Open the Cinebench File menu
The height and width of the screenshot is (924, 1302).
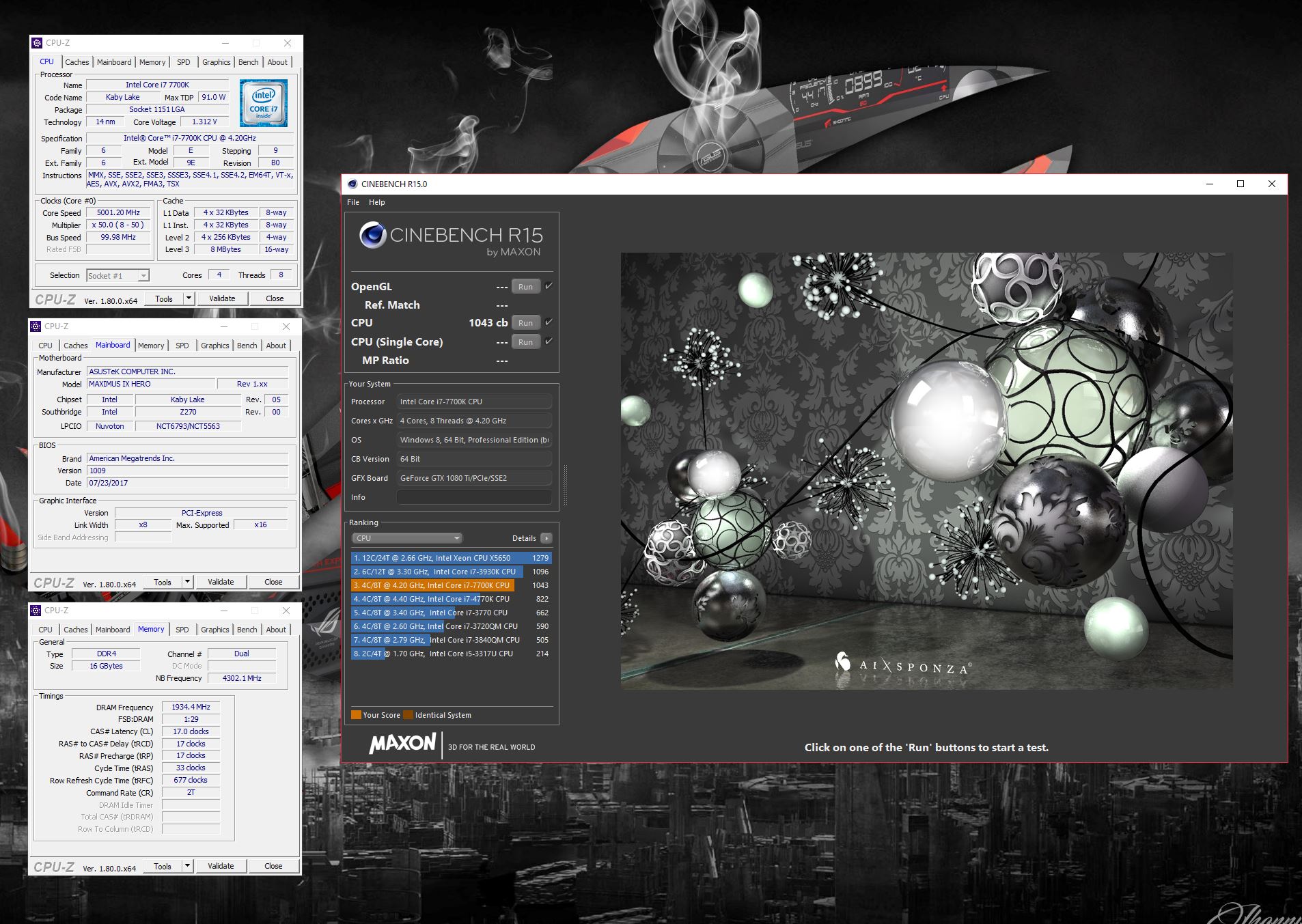353,202
